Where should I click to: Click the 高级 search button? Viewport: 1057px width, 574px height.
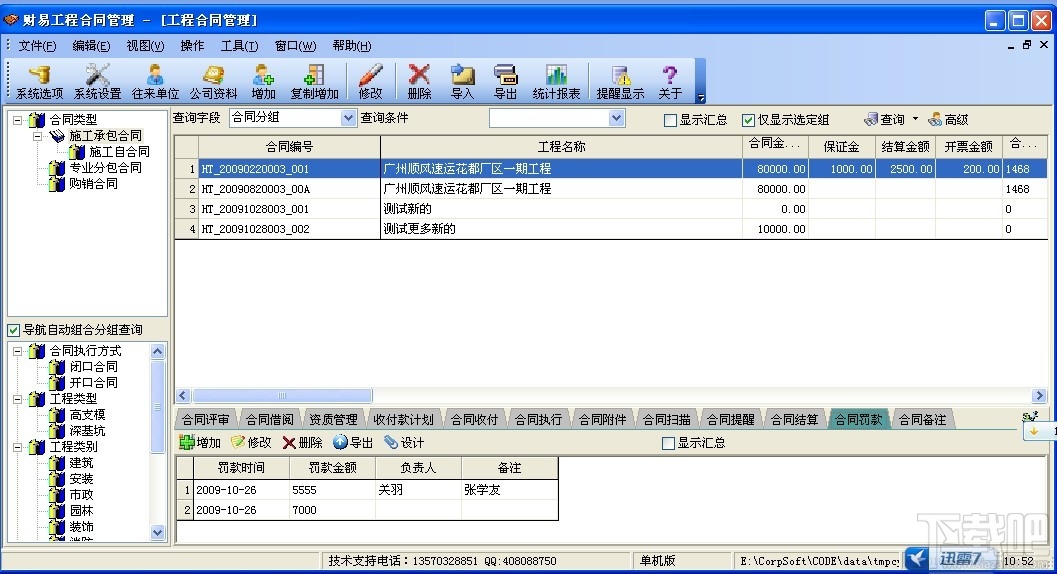tap(948, 119)
